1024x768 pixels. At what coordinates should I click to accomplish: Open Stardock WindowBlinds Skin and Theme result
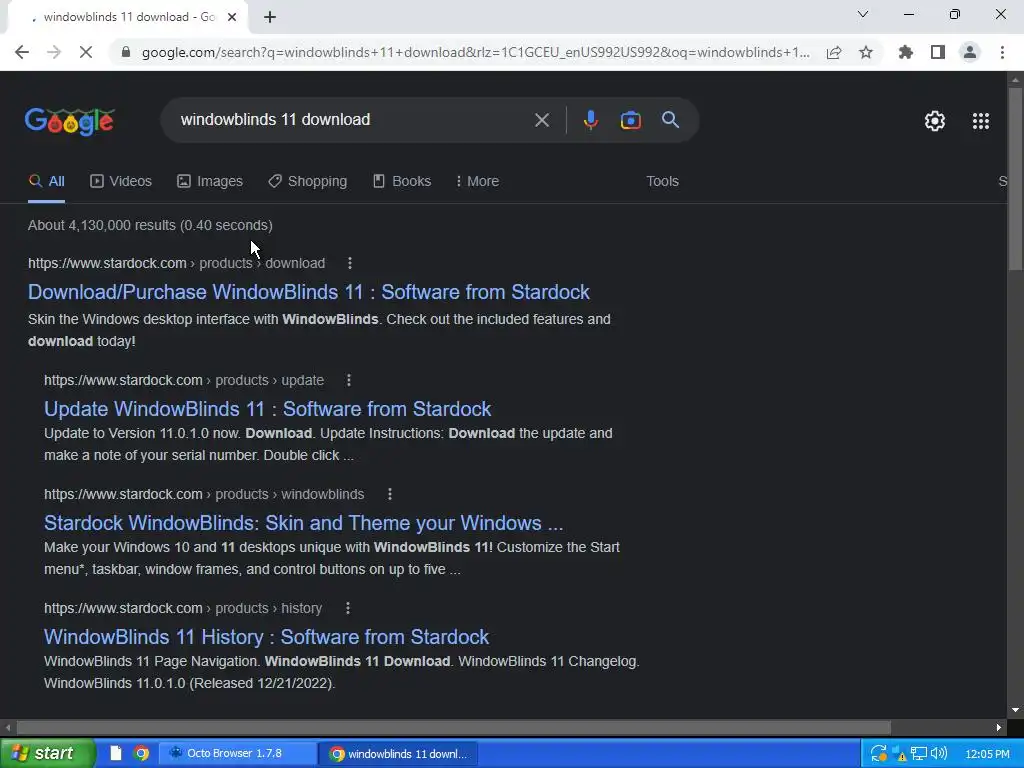pos(304,523)
